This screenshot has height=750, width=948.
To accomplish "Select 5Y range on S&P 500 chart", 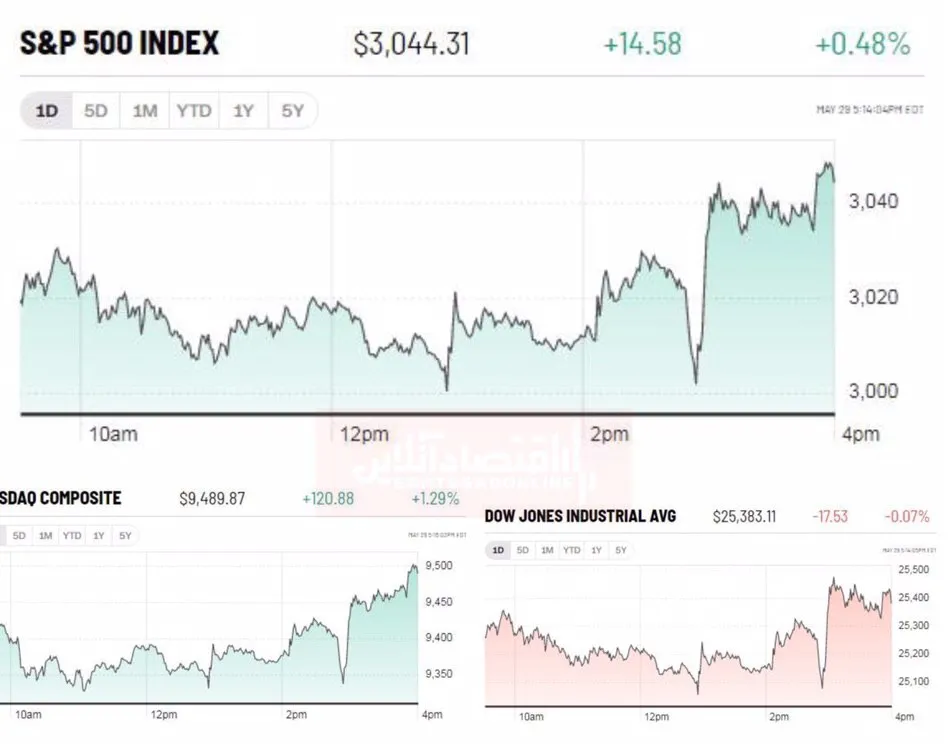I will coord(293,111).
